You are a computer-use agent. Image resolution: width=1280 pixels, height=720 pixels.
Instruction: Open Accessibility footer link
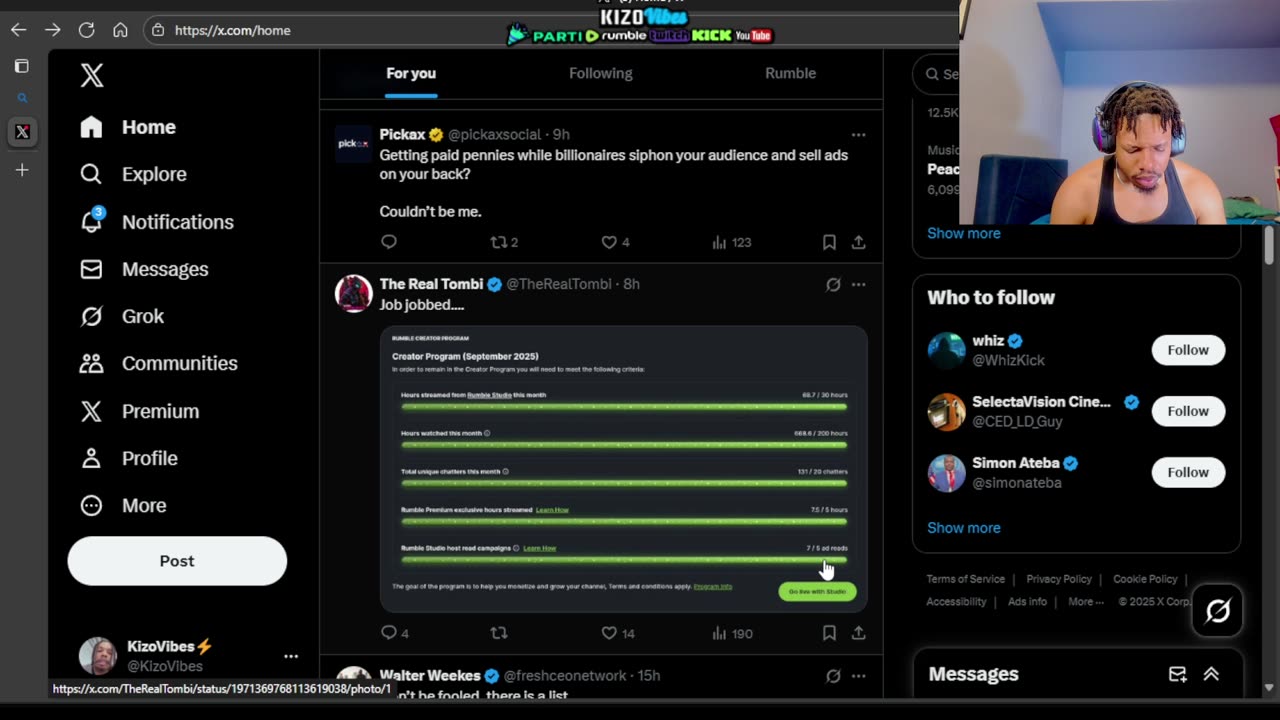click(956, 602)
